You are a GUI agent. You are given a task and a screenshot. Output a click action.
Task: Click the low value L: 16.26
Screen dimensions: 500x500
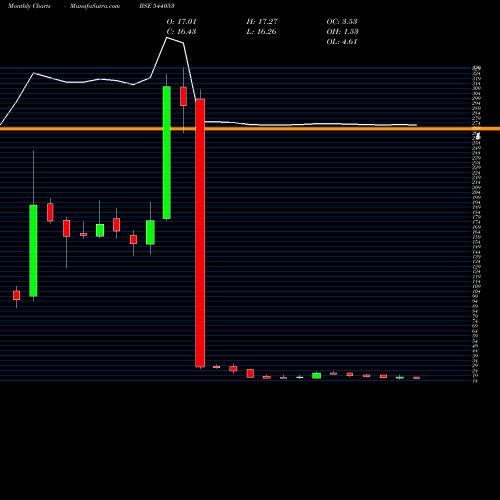pos(261,31)
